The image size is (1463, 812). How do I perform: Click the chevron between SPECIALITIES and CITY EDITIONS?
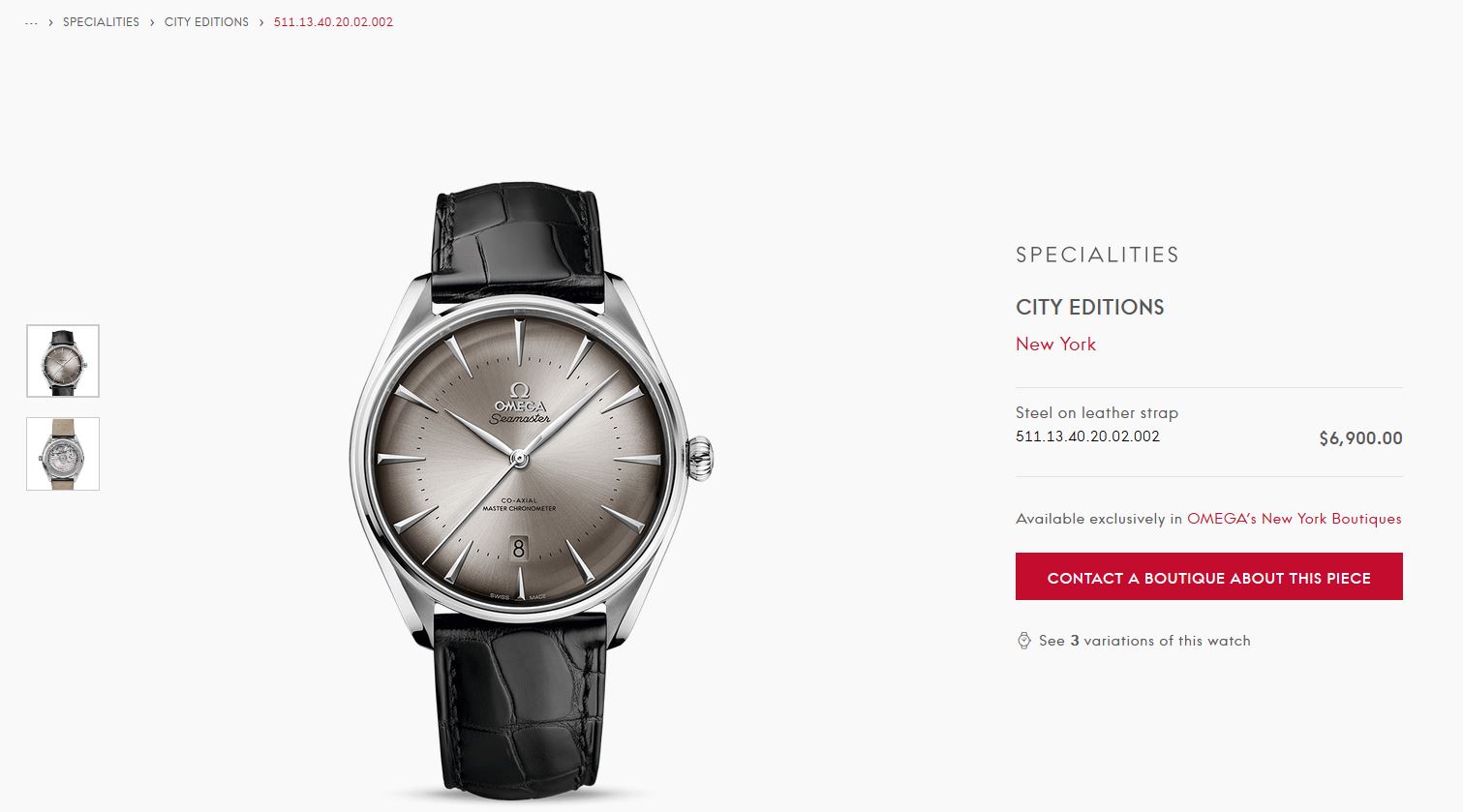click(x=152, y=22)
